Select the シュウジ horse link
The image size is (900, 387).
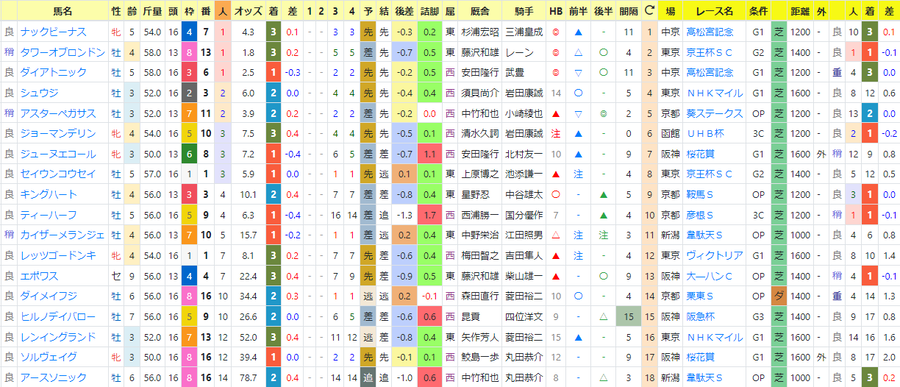point(40,93)
